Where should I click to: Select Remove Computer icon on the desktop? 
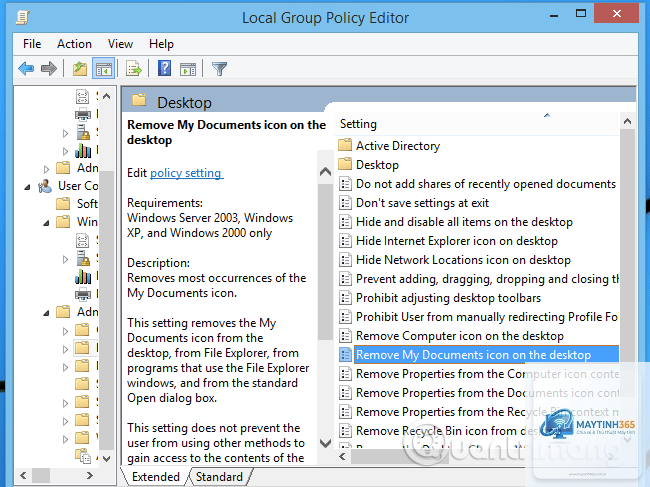coord(460,336)
